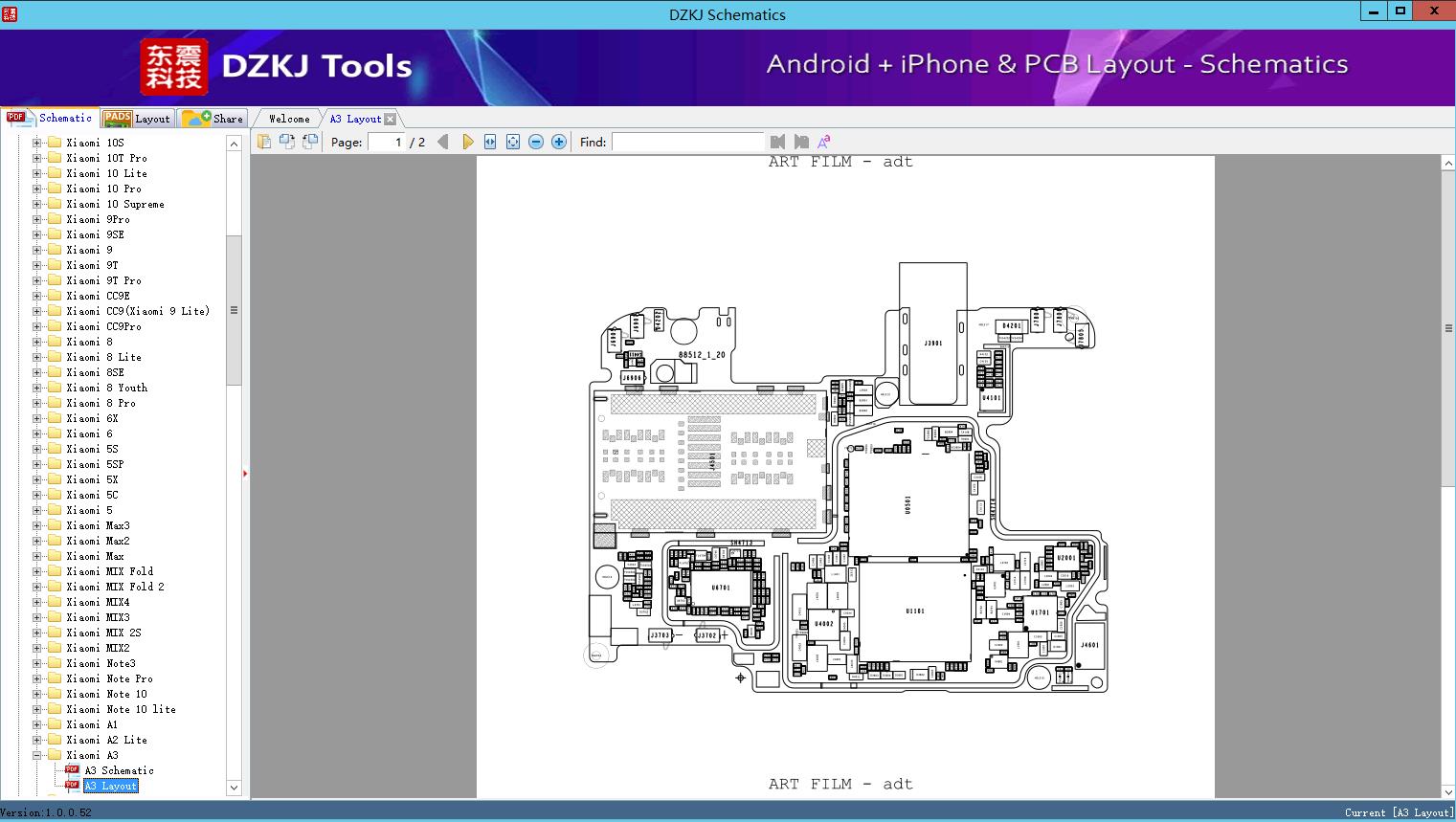This screenshot has height=822, width=1456.
Task: Expand the Xiaomi A2 Lite folder
Action: tap(36, 740)
